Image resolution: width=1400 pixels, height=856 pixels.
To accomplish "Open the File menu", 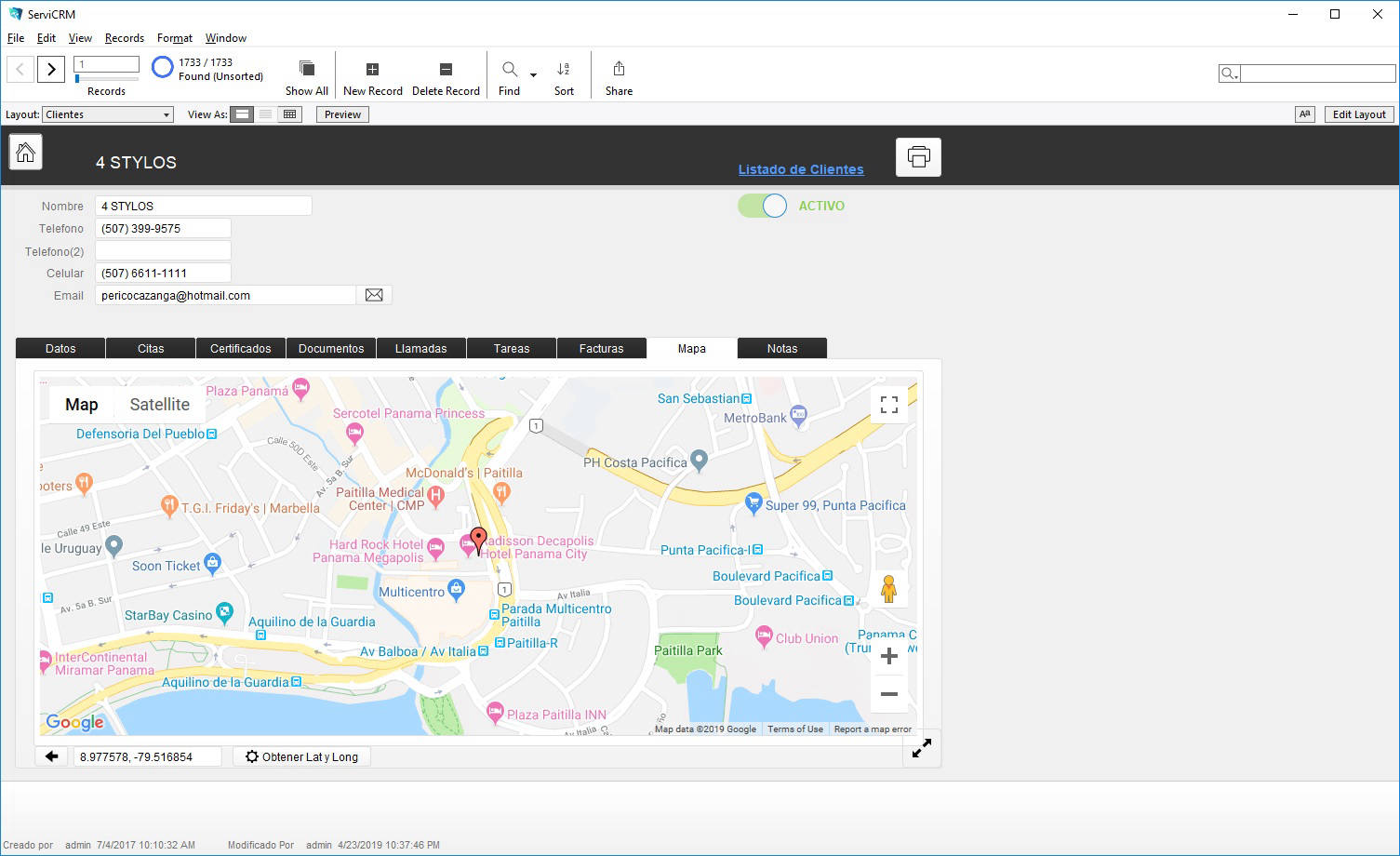I will point(16,38).
